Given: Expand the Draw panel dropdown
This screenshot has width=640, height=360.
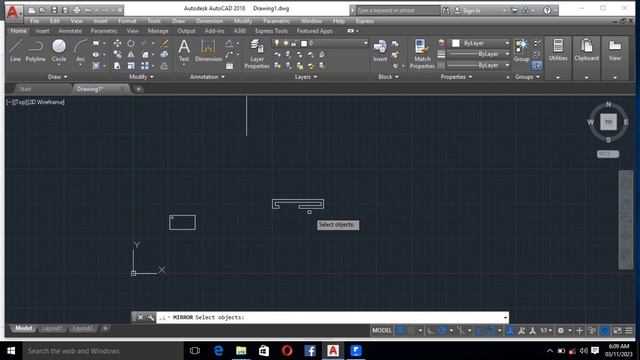Looking at the screenshot, I should tap(58, 77).
